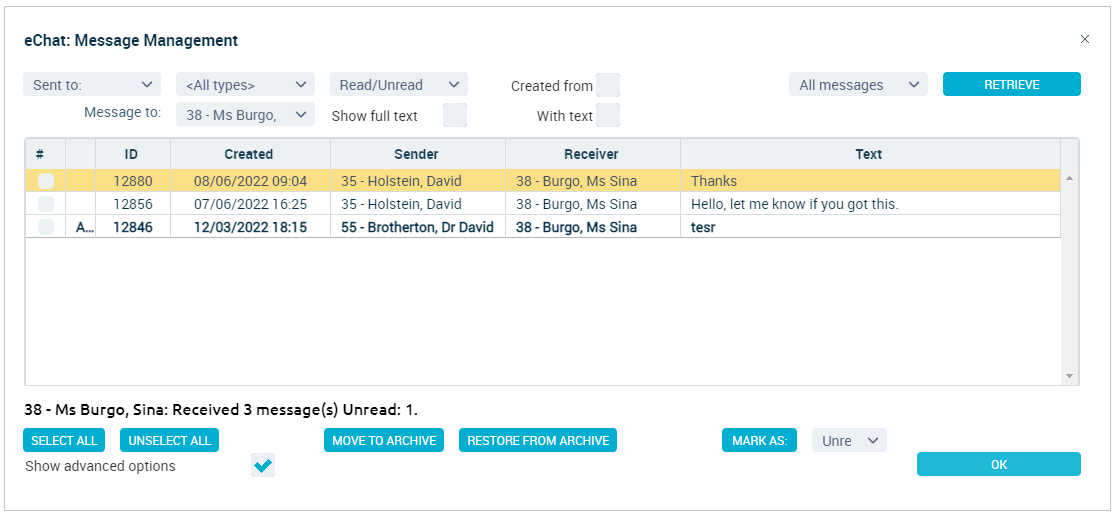Select checkbox for message 12856
Image resolution: width=1120 pixels, height=516 pixels.
pos(46,204)
